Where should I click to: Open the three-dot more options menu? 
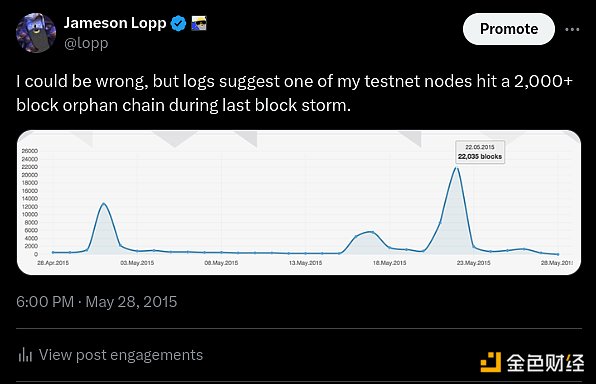tap(572, 29)
